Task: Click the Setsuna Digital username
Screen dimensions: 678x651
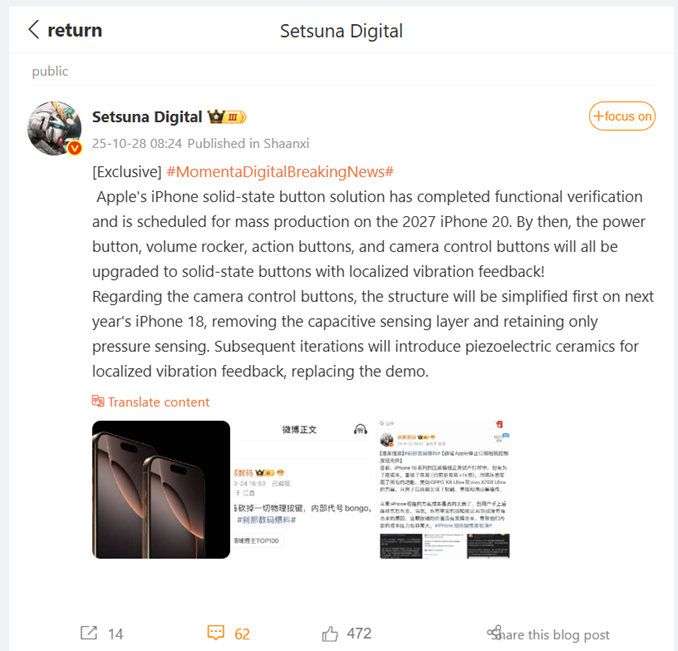Action: [x=147, y=117]
